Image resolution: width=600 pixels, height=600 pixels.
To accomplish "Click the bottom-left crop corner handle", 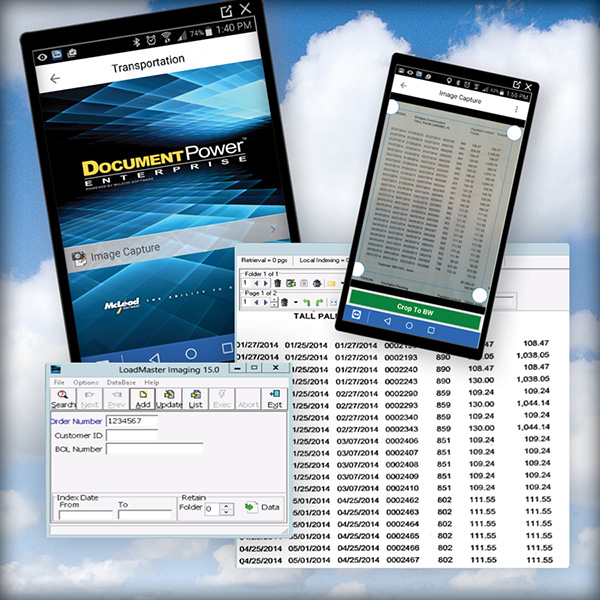I will click(357, 269).
